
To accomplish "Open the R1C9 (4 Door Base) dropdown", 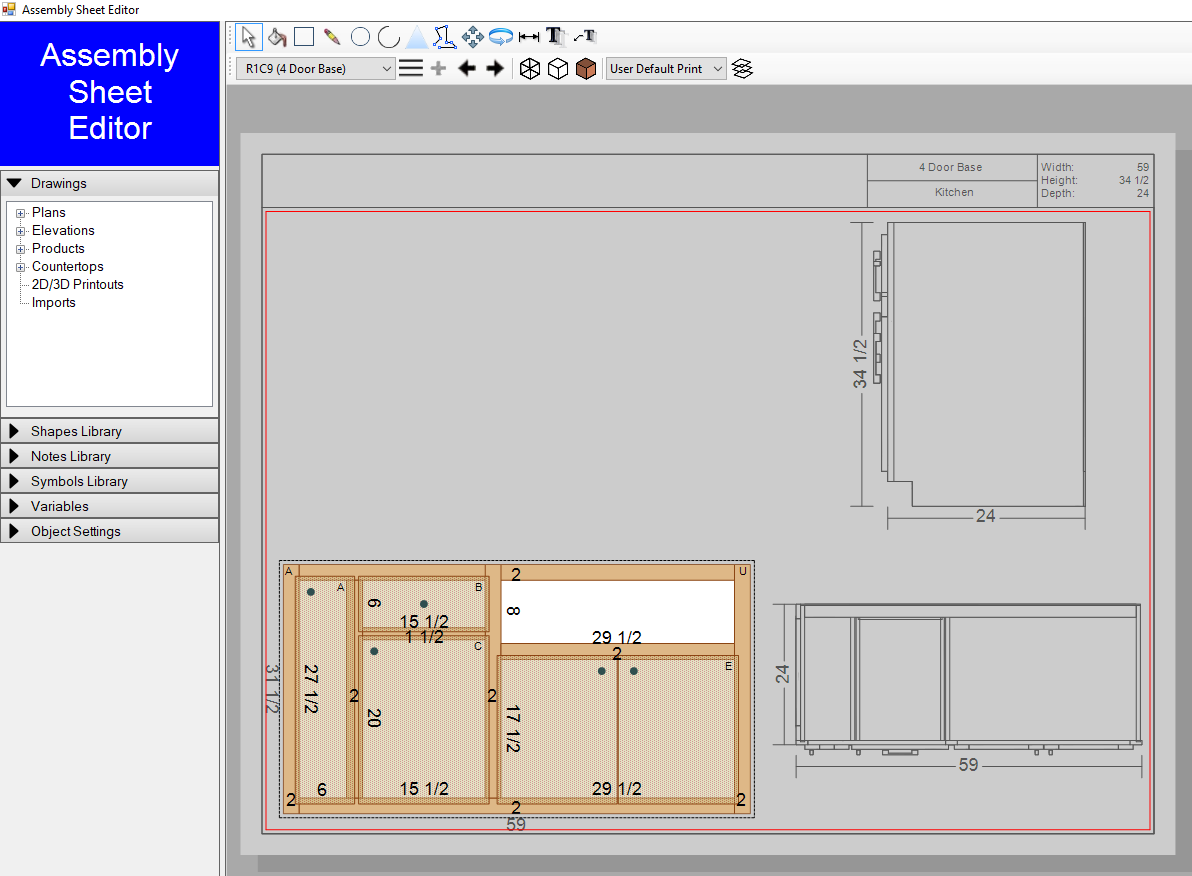I will tap(315, 69).
